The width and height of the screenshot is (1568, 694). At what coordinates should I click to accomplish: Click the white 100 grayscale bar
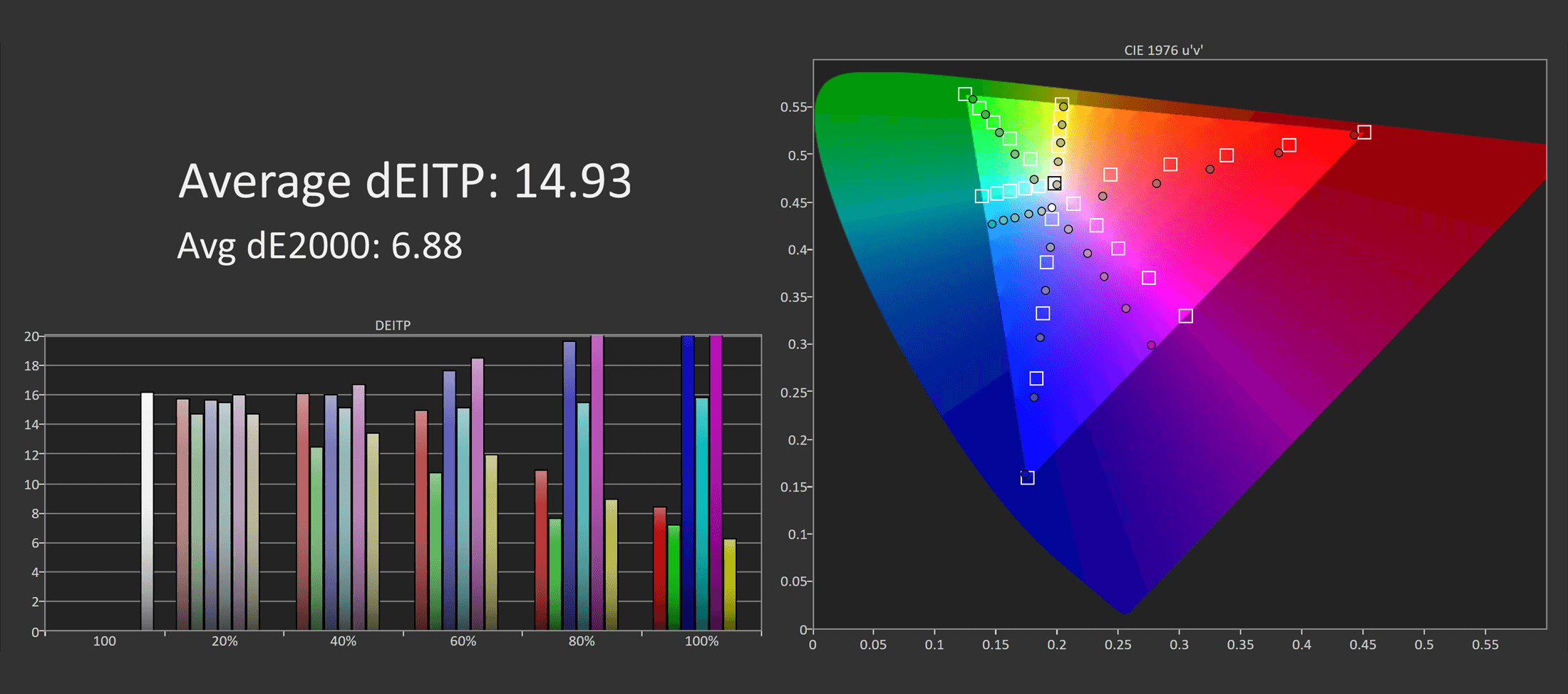147,511
